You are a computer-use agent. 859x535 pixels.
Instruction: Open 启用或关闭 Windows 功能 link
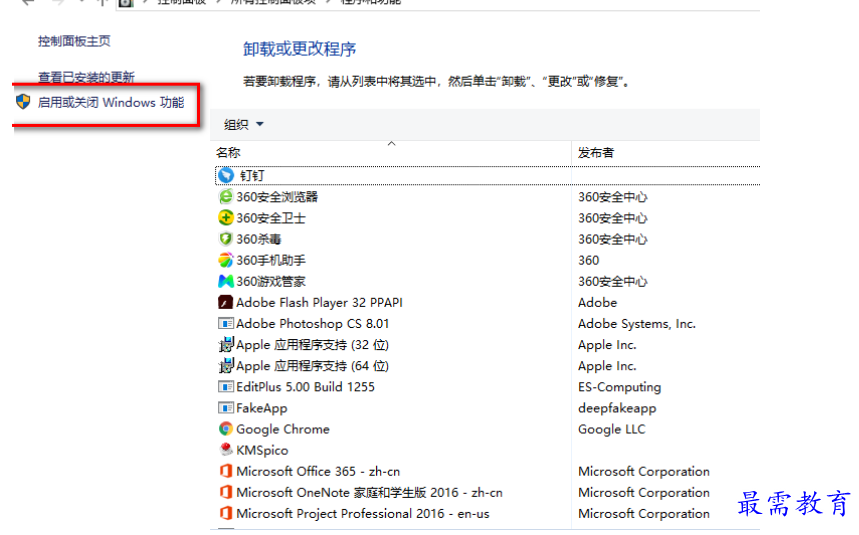[111, 102]
